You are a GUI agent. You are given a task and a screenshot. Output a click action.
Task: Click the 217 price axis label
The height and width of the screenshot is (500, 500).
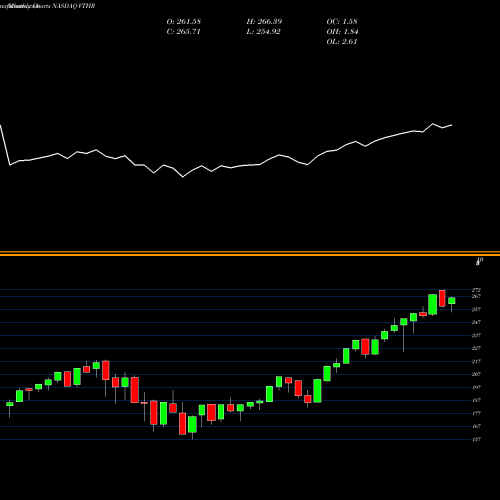coord(476,361)
